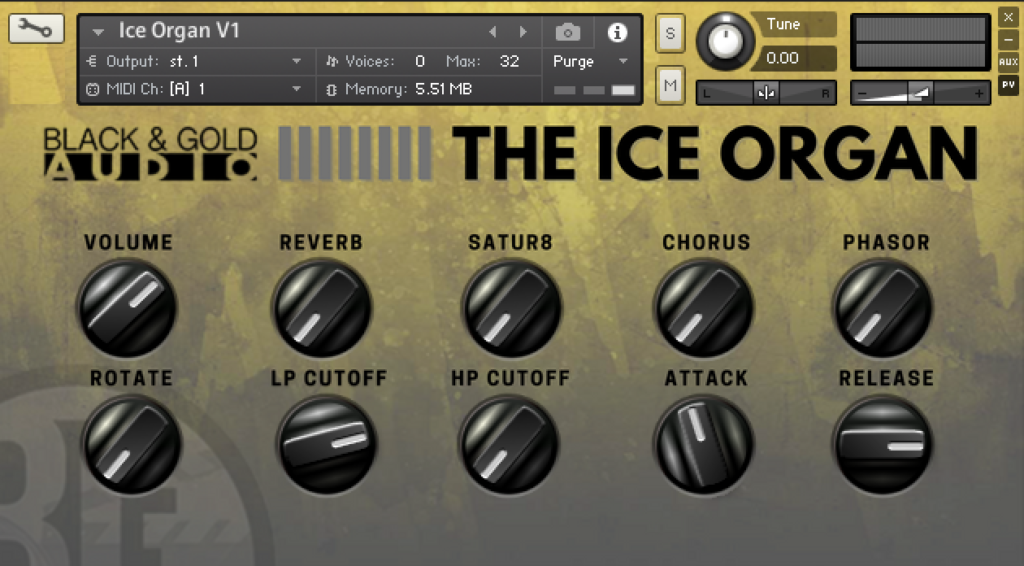Click the VOLUME knob
Image resolution: width=1024 pixels, height=566 pixels.
[x=128, y=307]
